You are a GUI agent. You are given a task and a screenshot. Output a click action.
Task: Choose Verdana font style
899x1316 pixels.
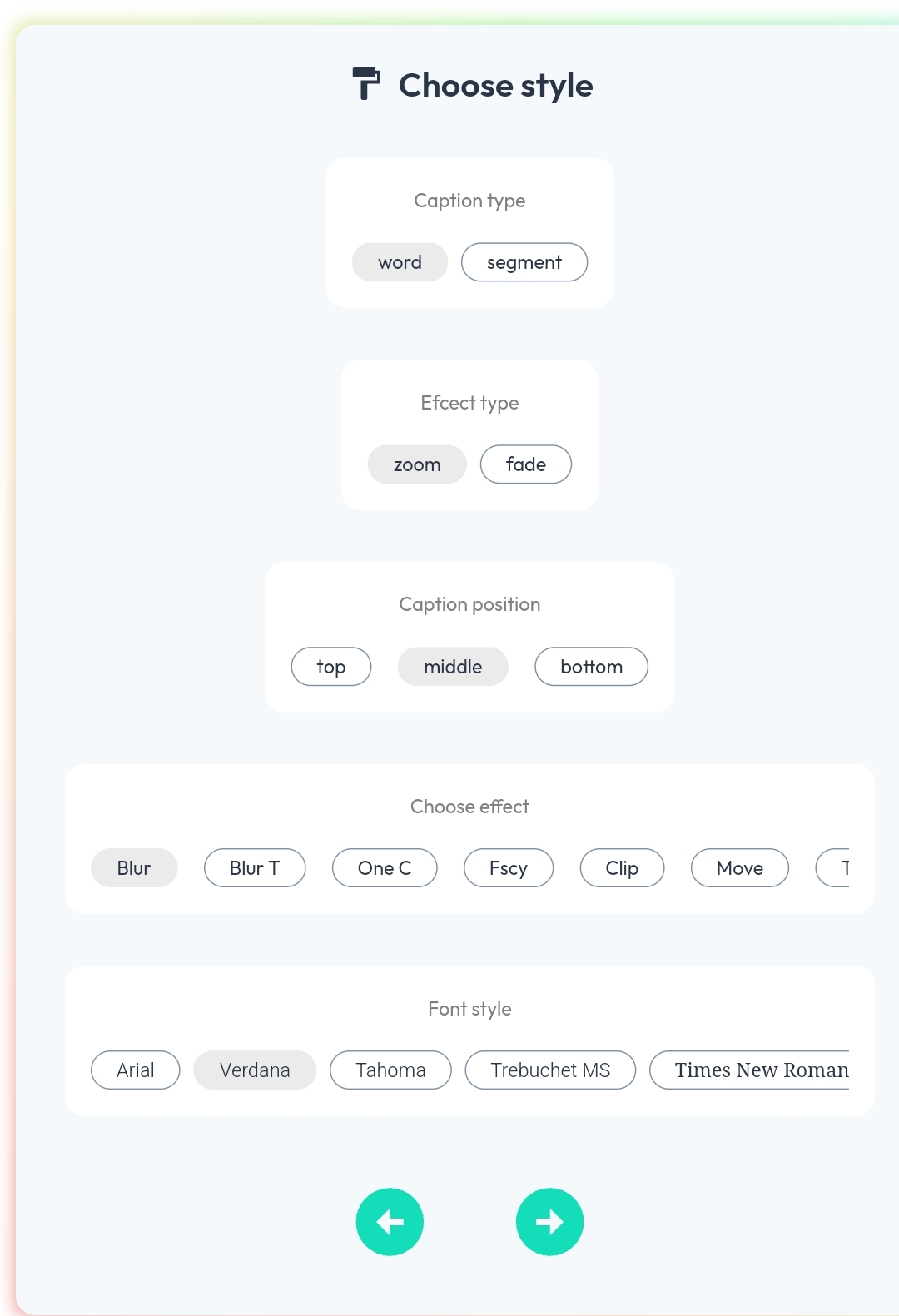[x=255, y=1070]
